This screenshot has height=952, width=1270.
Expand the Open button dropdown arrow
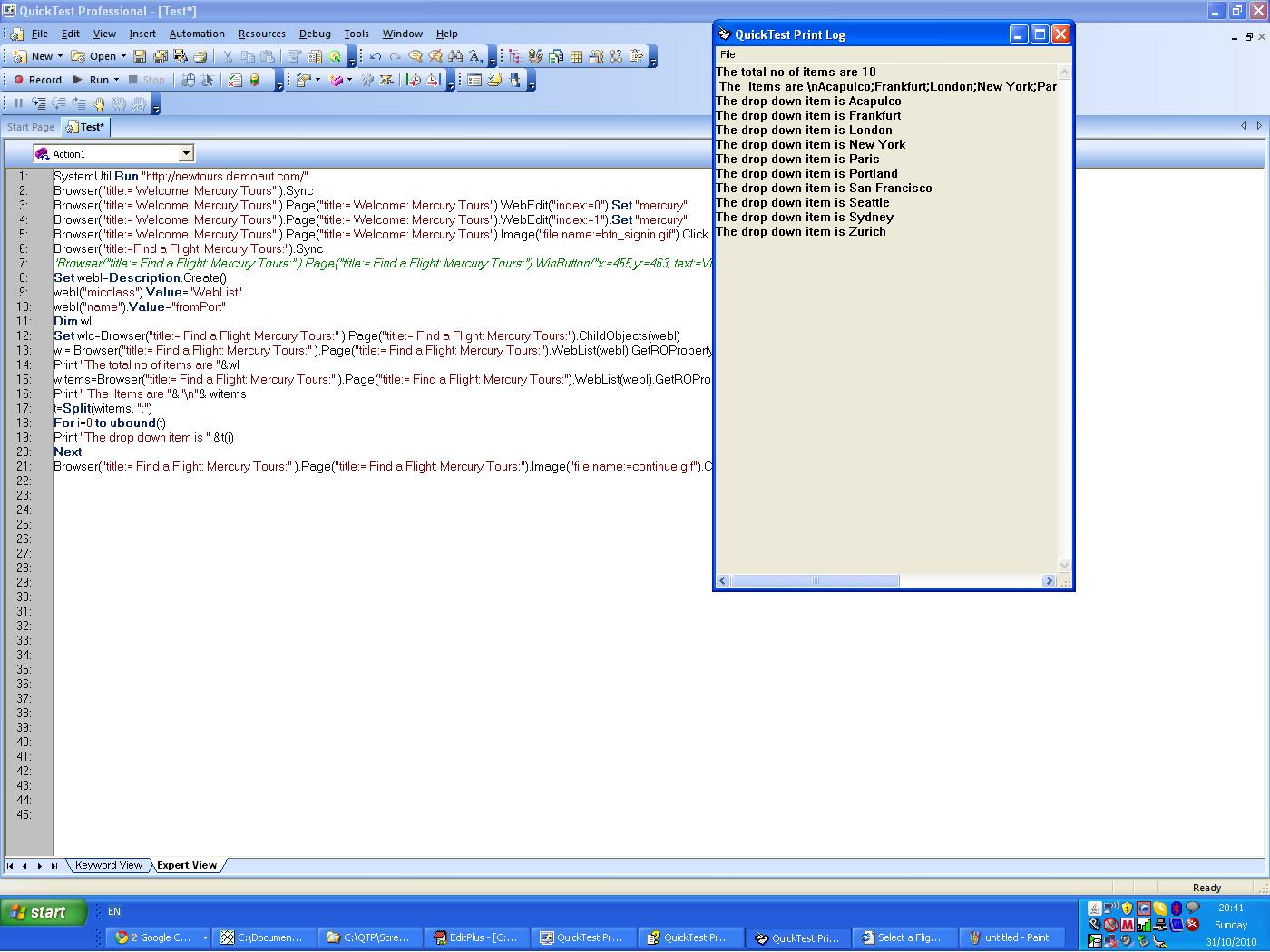123,55
